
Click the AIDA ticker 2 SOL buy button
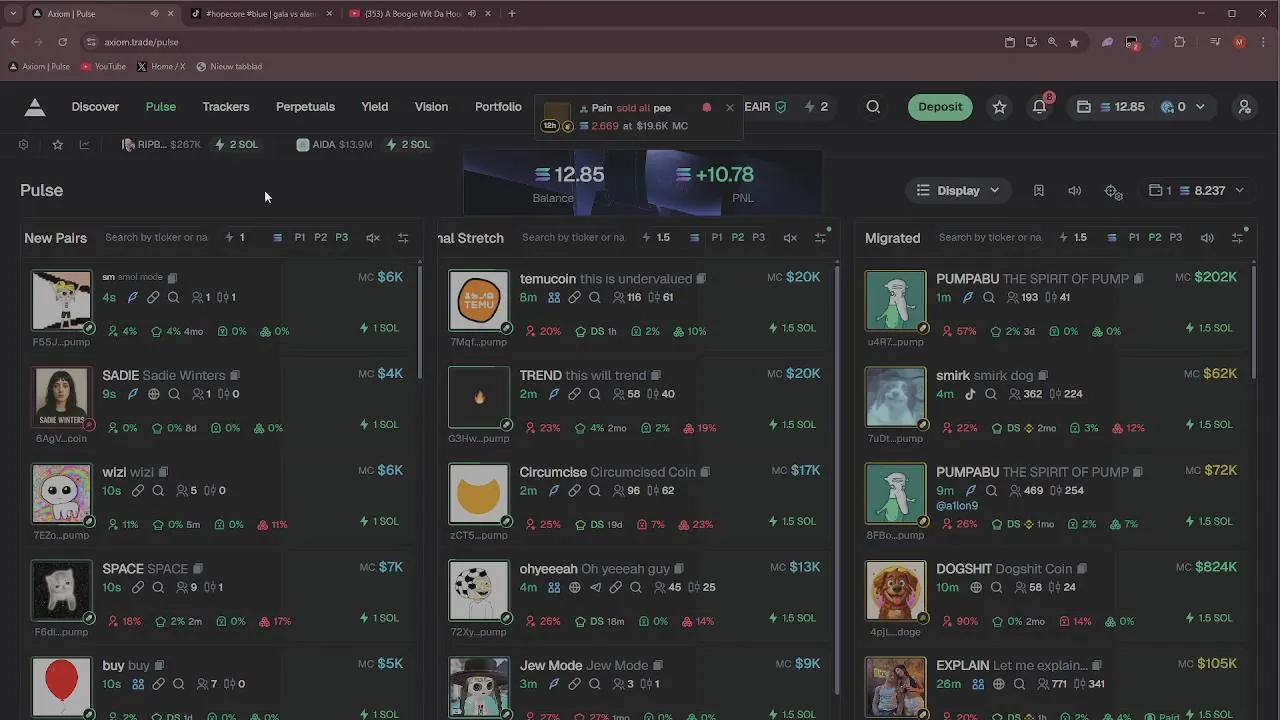[x=408, y=145]
